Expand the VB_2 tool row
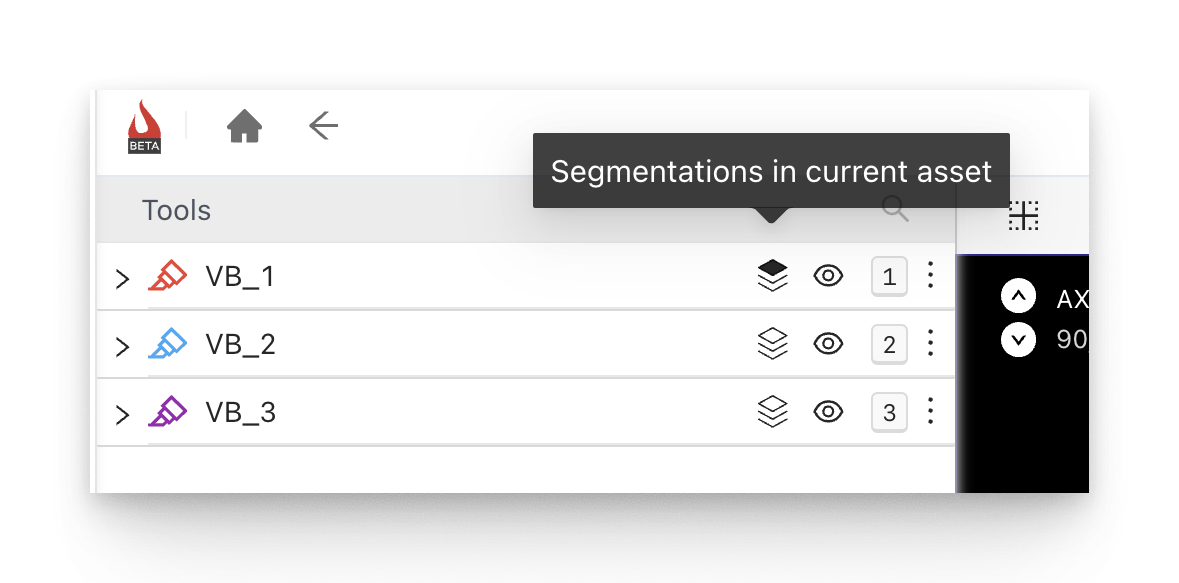This screenshot has width=1179, height=583. pyautogui.click(x=122, y=346)
